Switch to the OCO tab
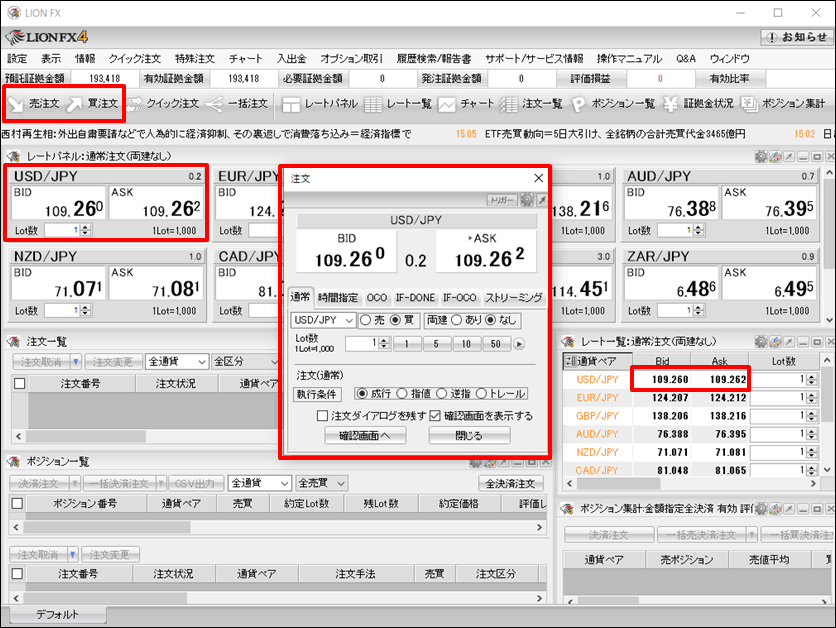The height and width of the screenshot is (628, 836). [377, 297]
